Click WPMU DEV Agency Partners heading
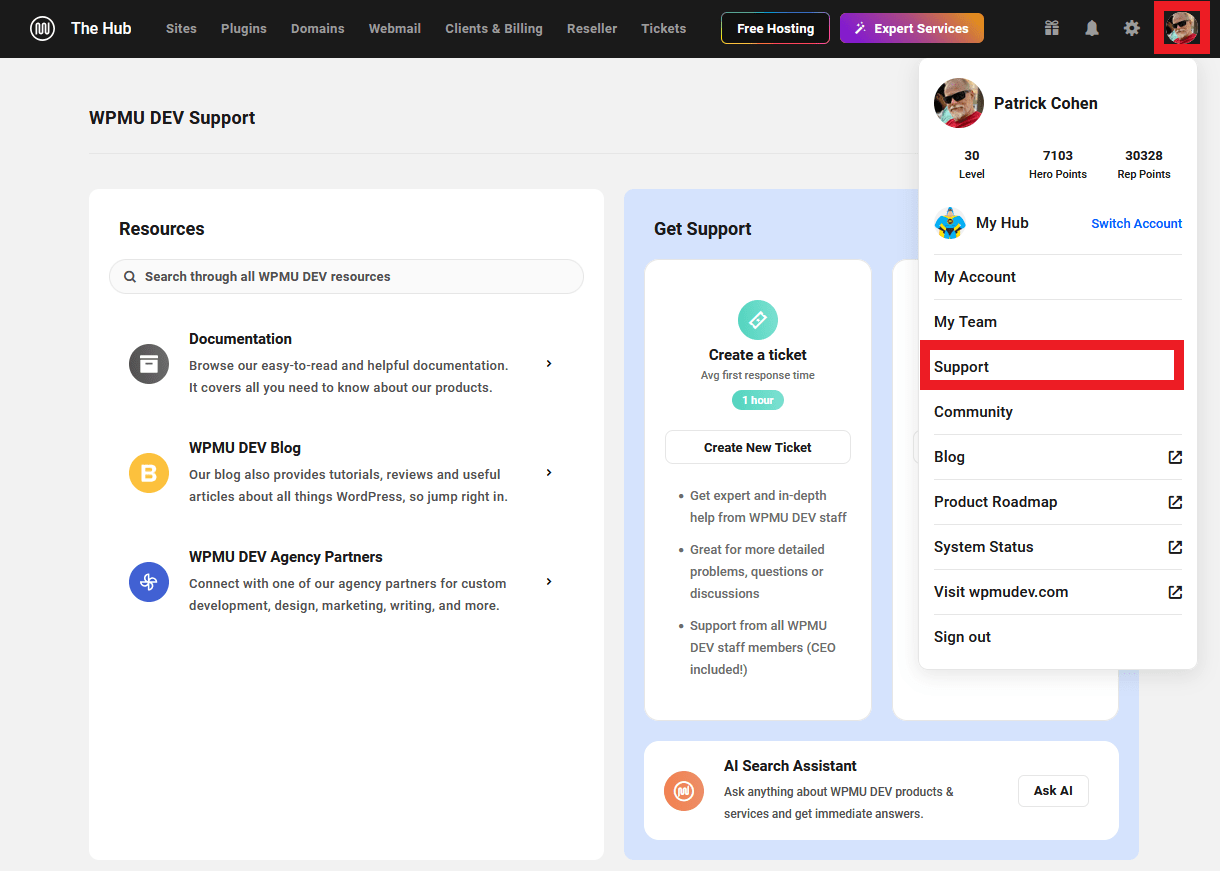1220x871 pixels. (x=286, y=557)
